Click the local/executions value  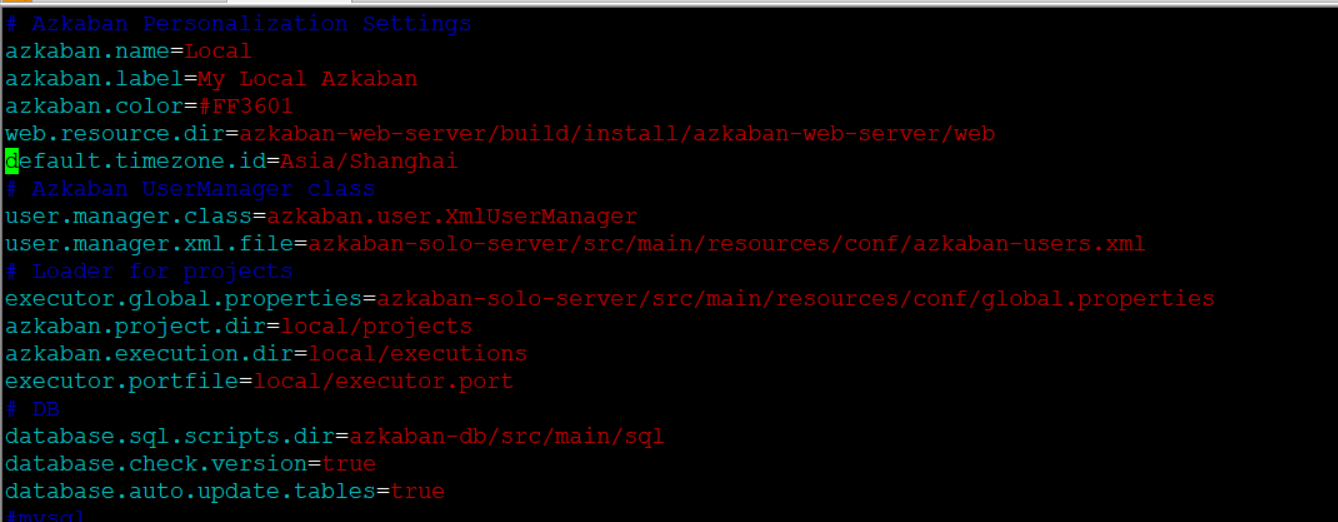(x=417, y=354)
